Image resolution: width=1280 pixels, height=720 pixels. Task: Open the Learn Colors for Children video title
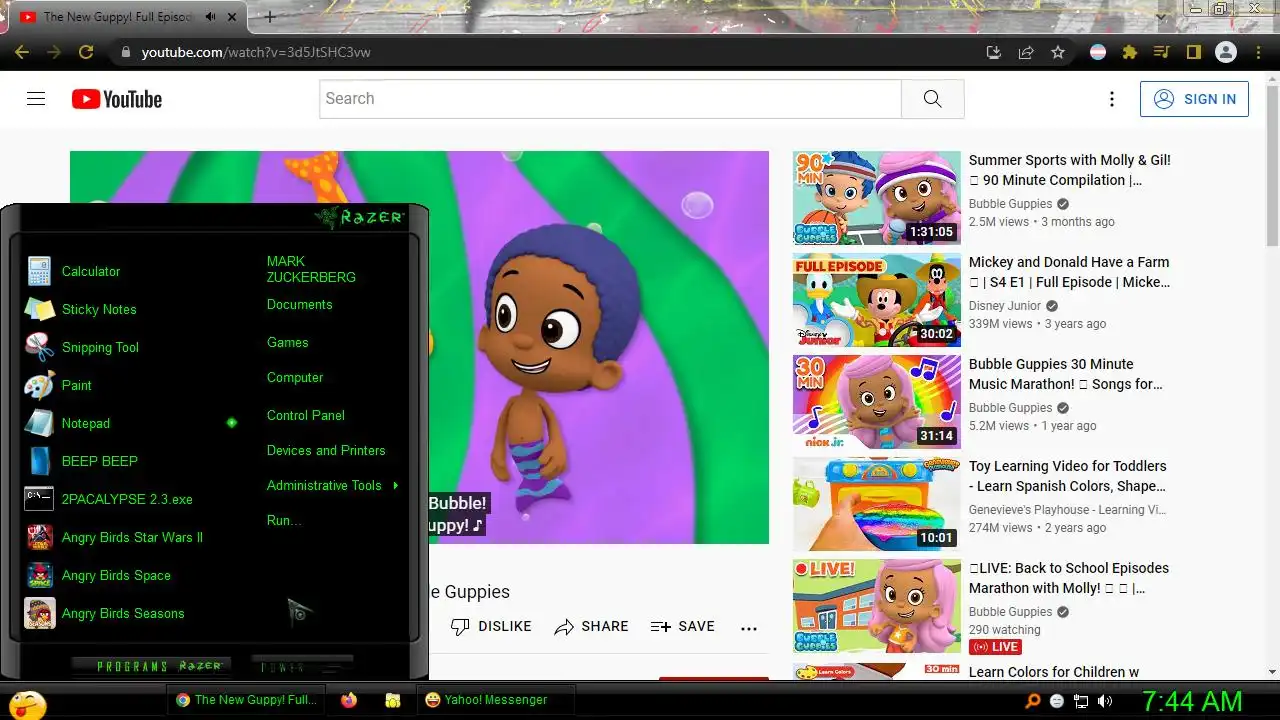(x=1054, y=672)
